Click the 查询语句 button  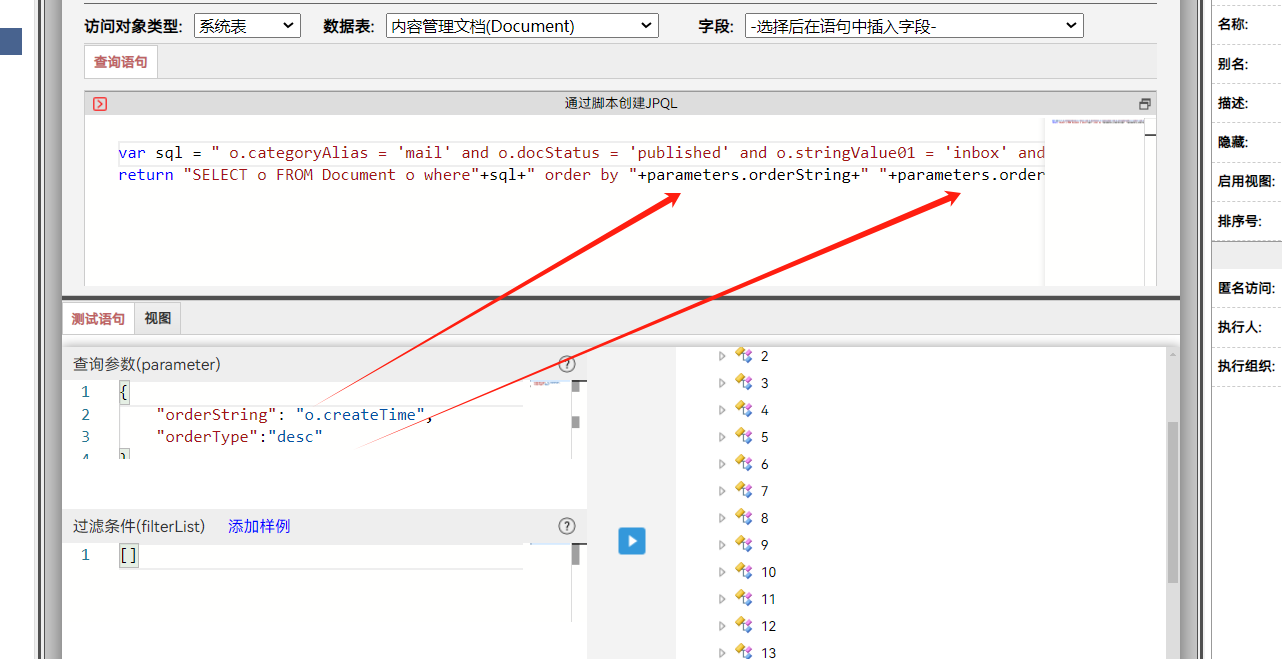[x=120, y=61]
